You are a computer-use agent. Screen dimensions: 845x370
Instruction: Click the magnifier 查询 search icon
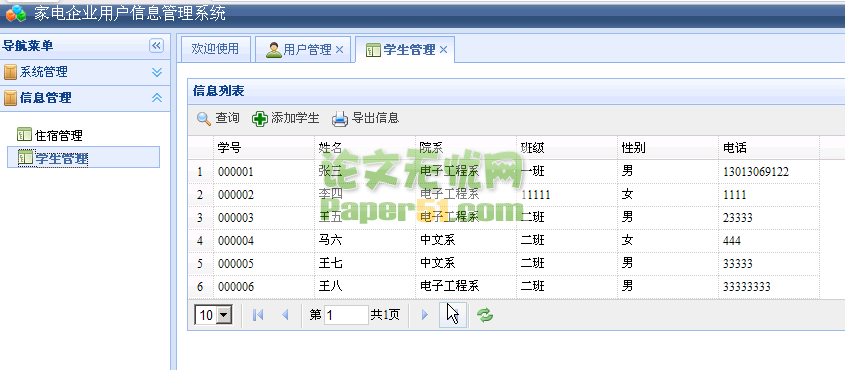coord(204,118)
